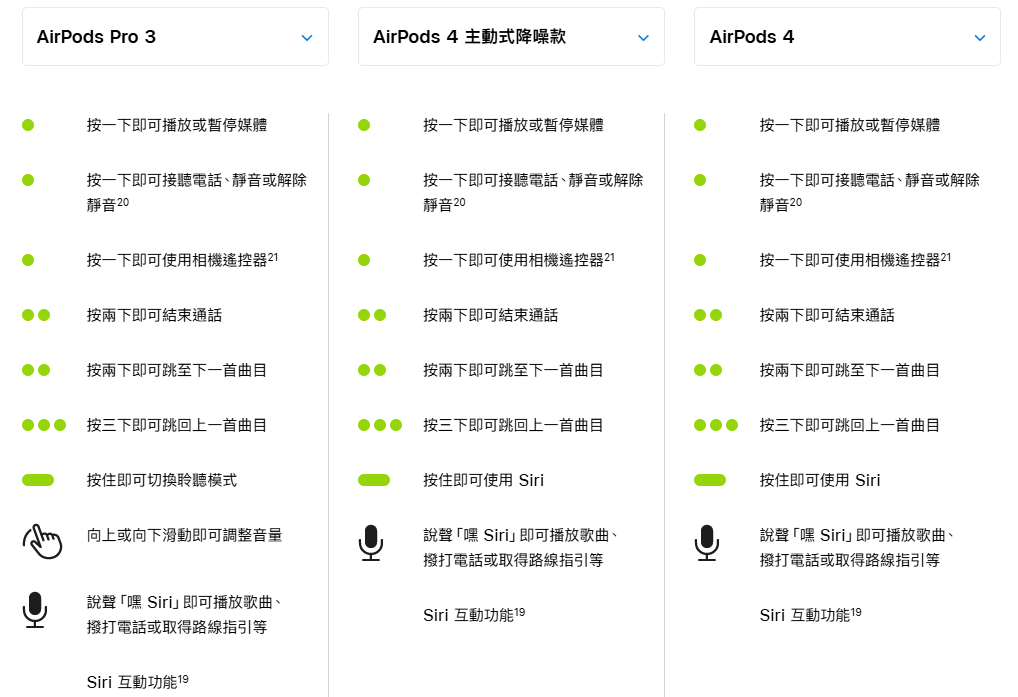Click 按住即可使用 Siri in plain AirPods 4 column
This screenshot has height=697, width=1018.
[x=820, y=480]
